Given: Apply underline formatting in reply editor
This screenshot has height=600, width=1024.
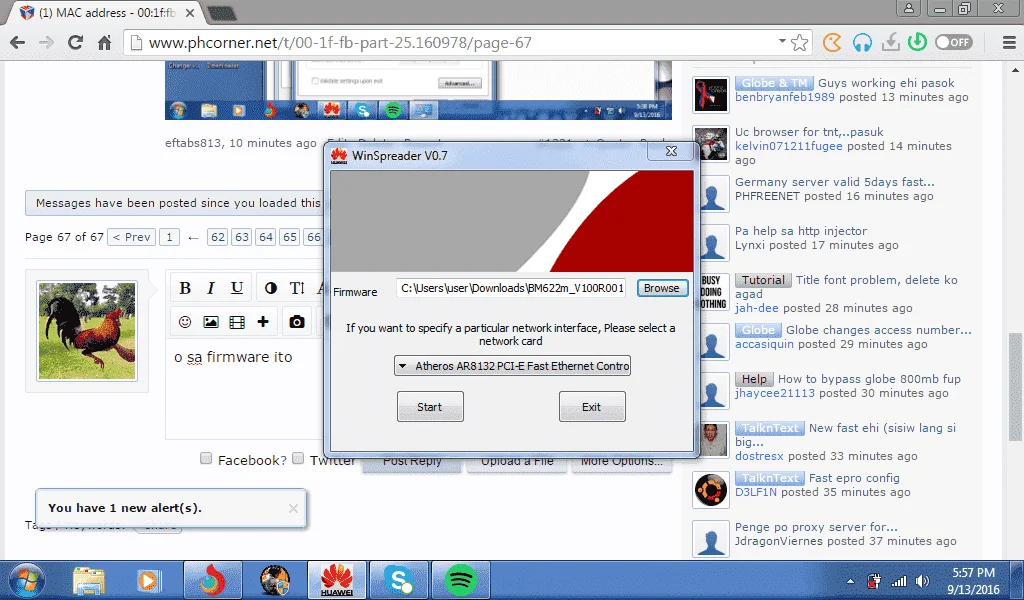Looking at the screenshot, I should coord(237,288).
